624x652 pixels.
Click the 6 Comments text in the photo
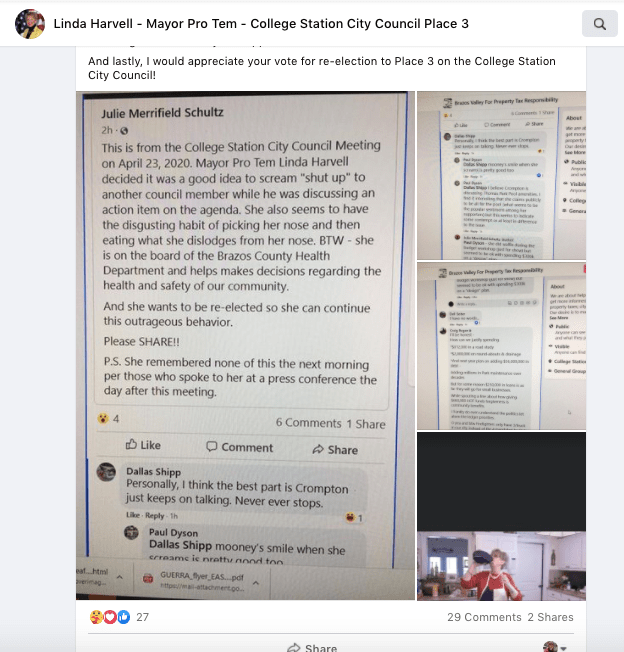[x=308, y=423]
